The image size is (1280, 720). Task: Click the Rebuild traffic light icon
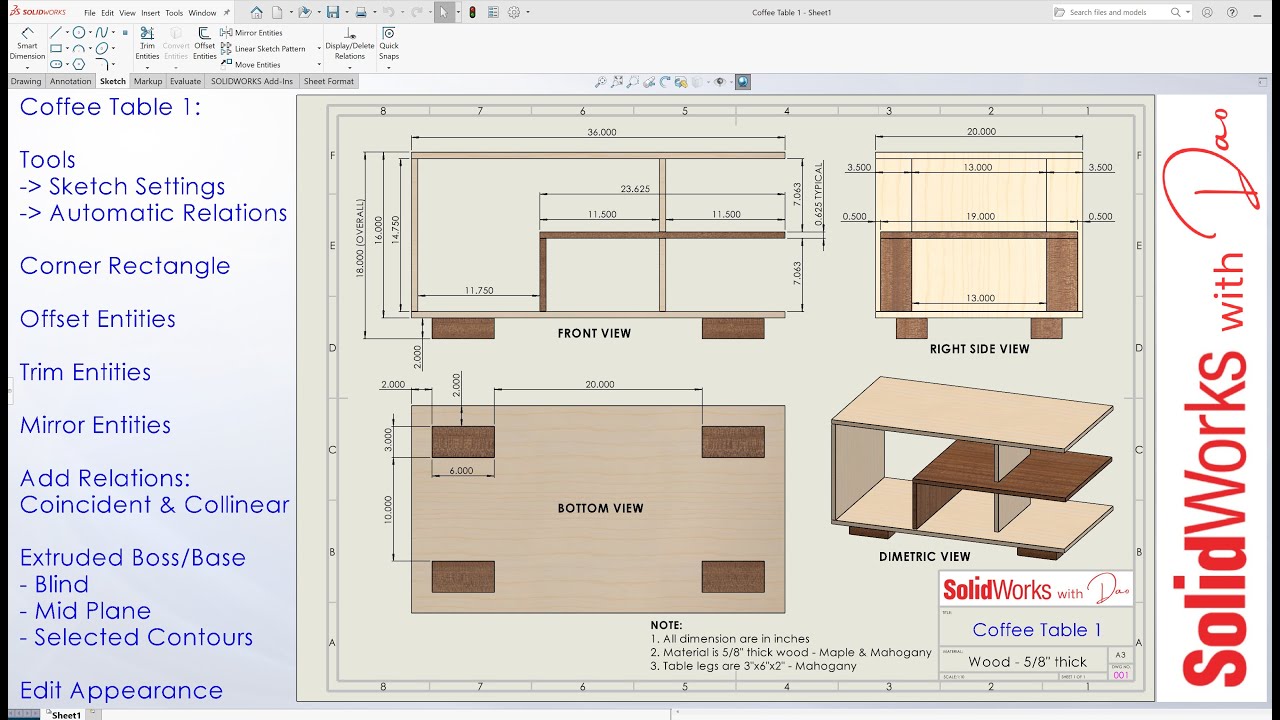pyautogui.click(x=472, y=12)
